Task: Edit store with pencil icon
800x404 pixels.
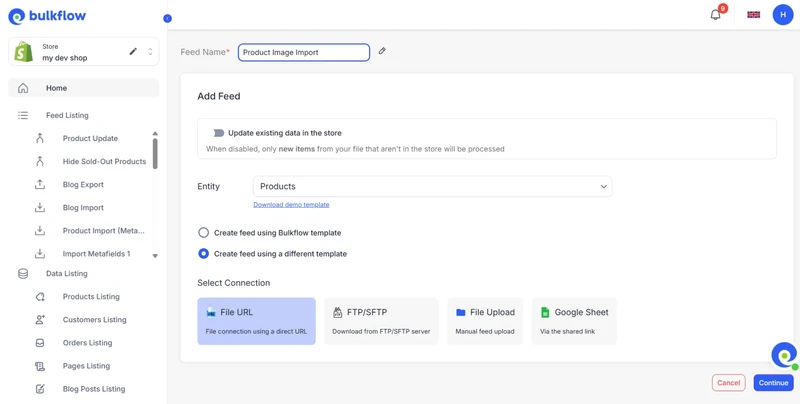Action: (133, 52)
